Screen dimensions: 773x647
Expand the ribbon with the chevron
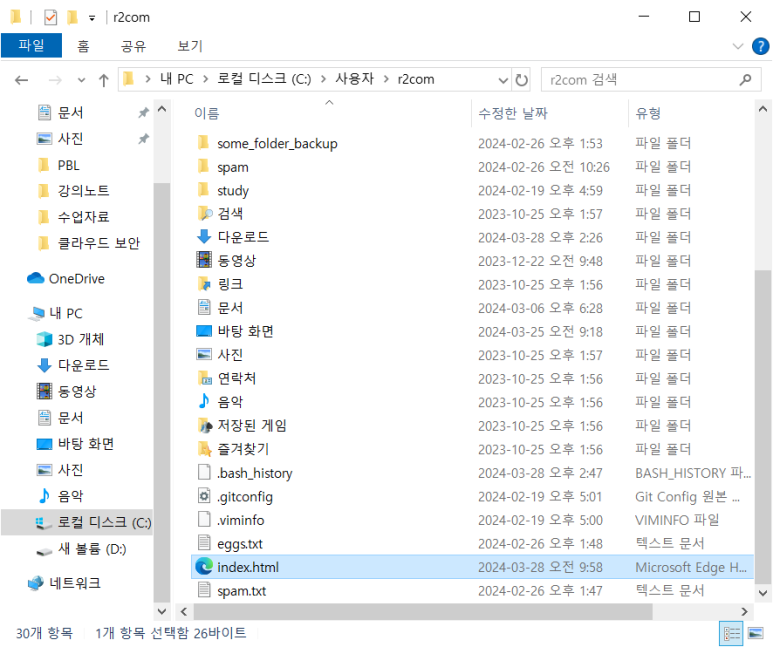pyautogui.click(x=738, y=46)
